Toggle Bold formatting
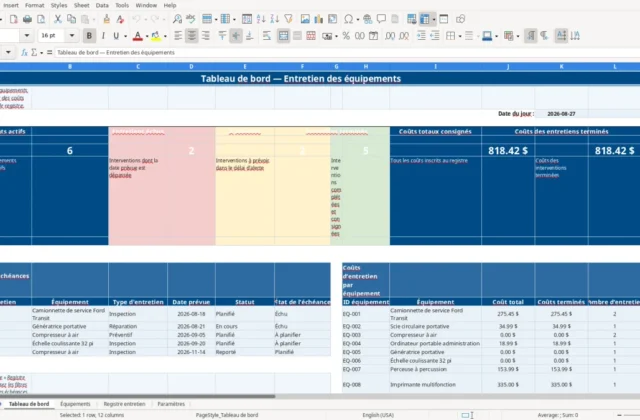Viewport: 640px width, 420px height. coord(89,36)
